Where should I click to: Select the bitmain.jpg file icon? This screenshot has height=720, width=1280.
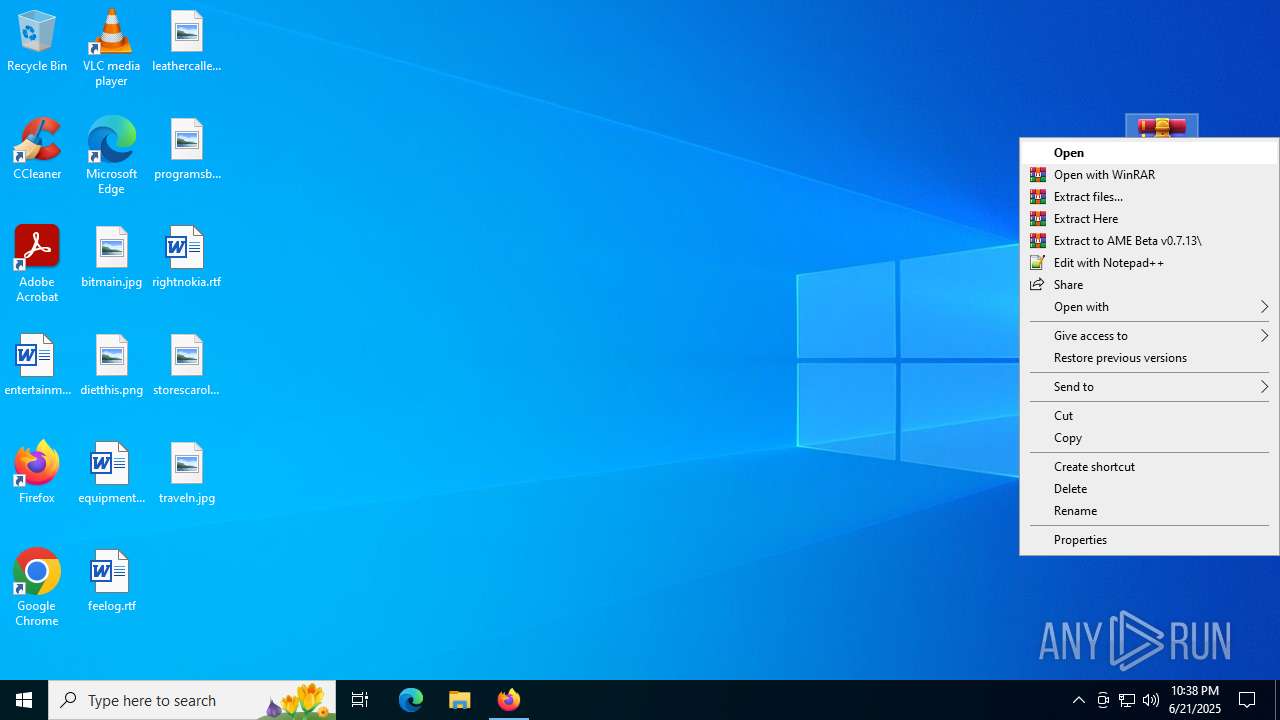pos(111,257)
